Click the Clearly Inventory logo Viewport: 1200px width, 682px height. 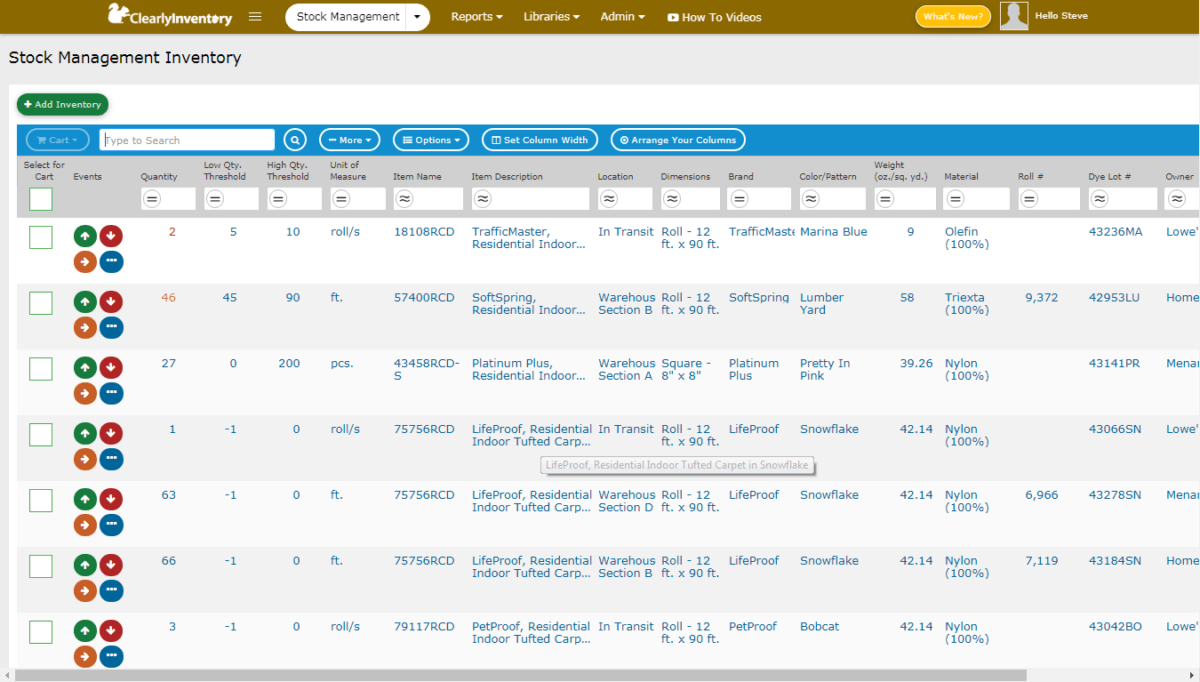click(x=168, y=16)
